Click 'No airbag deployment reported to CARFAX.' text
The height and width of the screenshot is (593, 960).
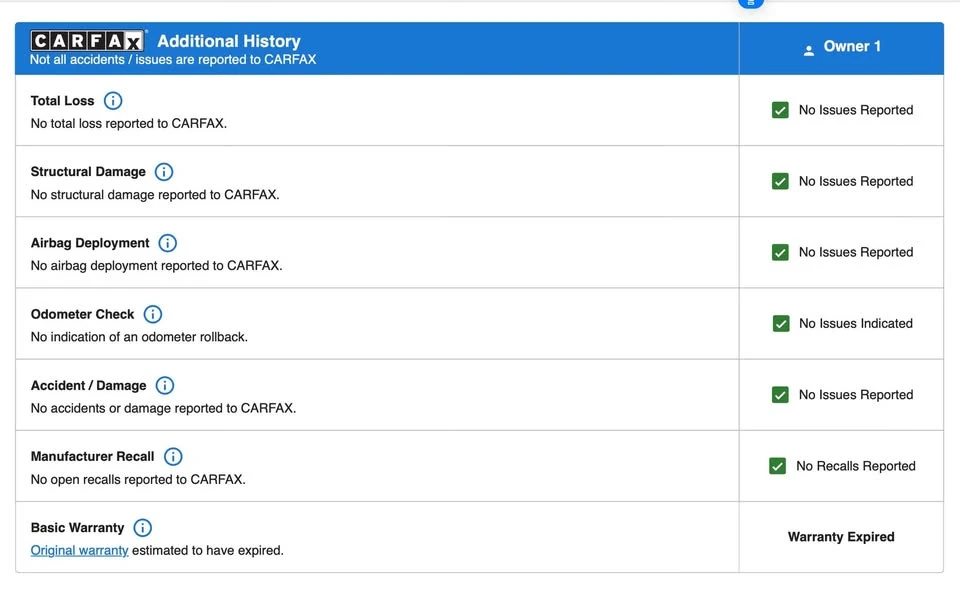[157, 266]
